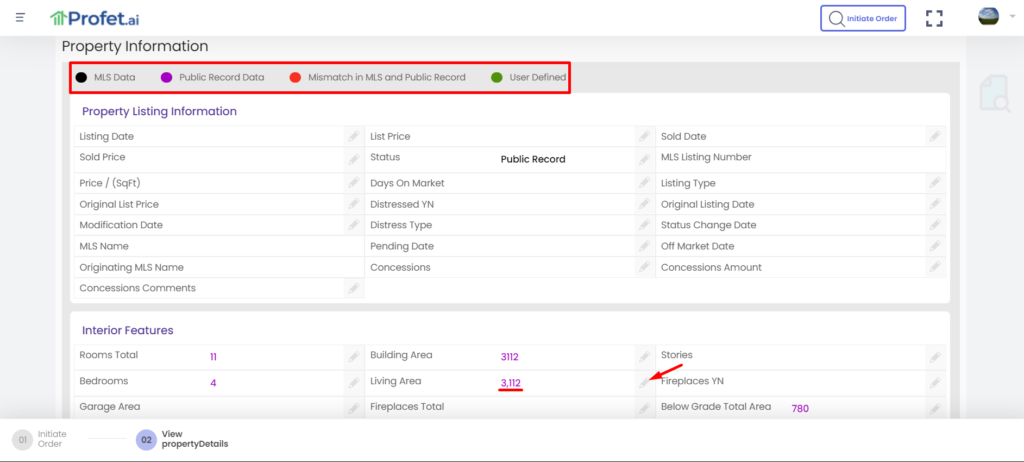This screenshot has width=1024, height=462.
Task: Edit the Status field pencil icon
Action: [644, 159]
